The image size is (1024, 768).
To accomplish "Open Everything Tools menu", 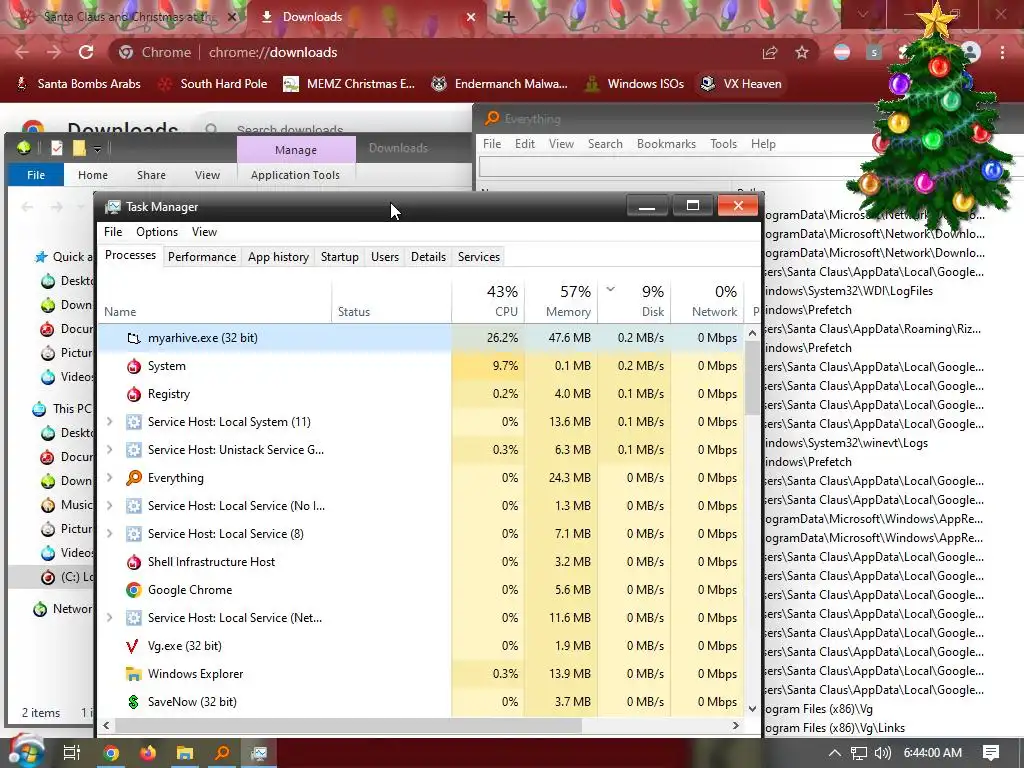I will tap(724, 144).
